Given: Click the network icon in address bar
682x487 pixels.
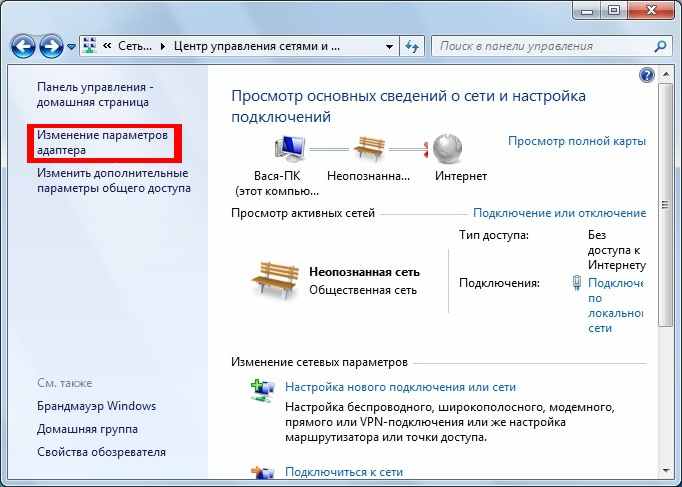Looking at the screenshot, I should [90, 46].
